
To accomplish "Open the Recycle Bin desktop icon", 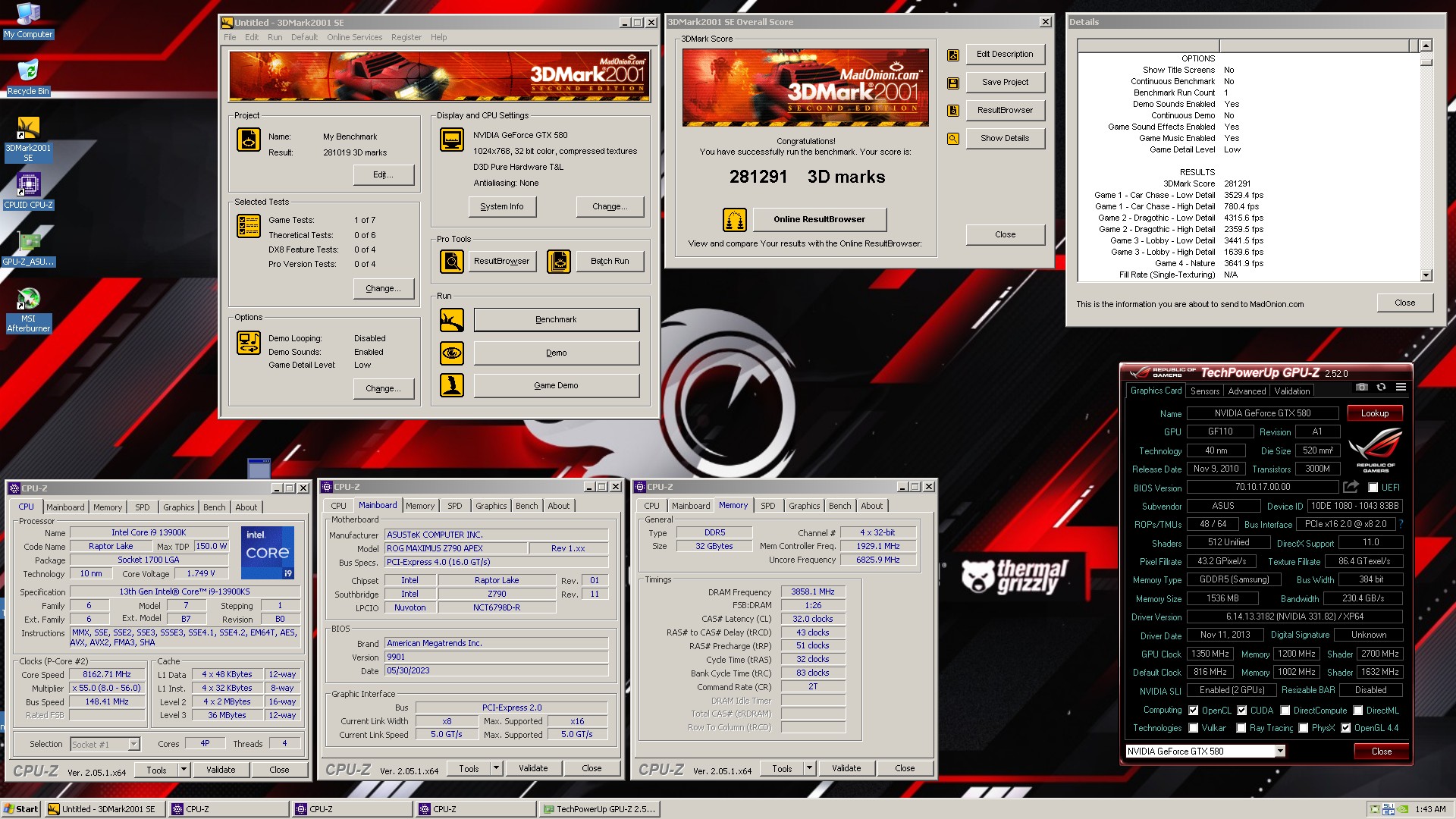I will tap(28, 77).
